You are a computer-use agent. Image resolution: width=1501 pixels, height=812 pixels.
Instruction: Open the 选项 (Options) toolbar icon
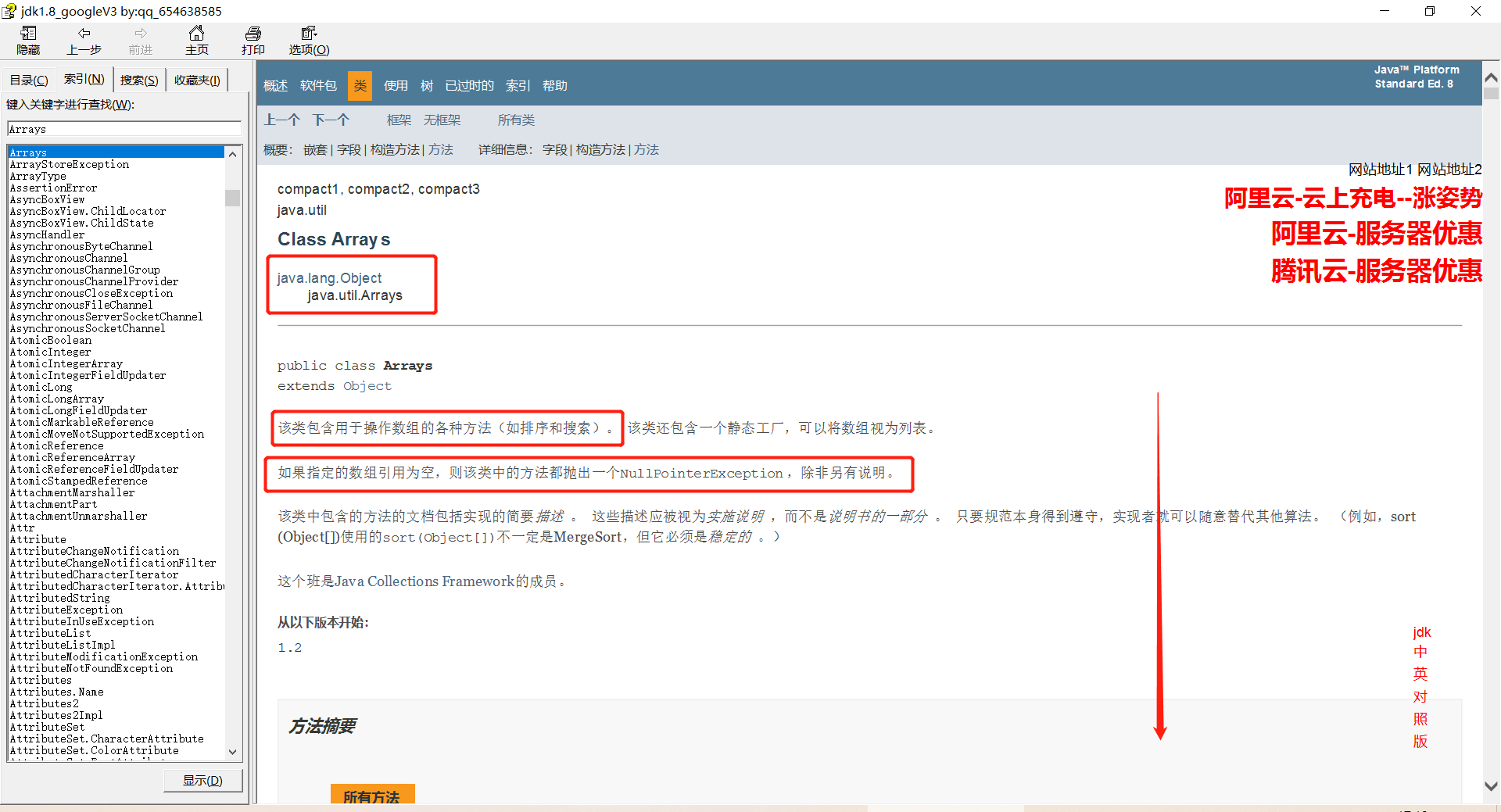[x=310, y=40]
